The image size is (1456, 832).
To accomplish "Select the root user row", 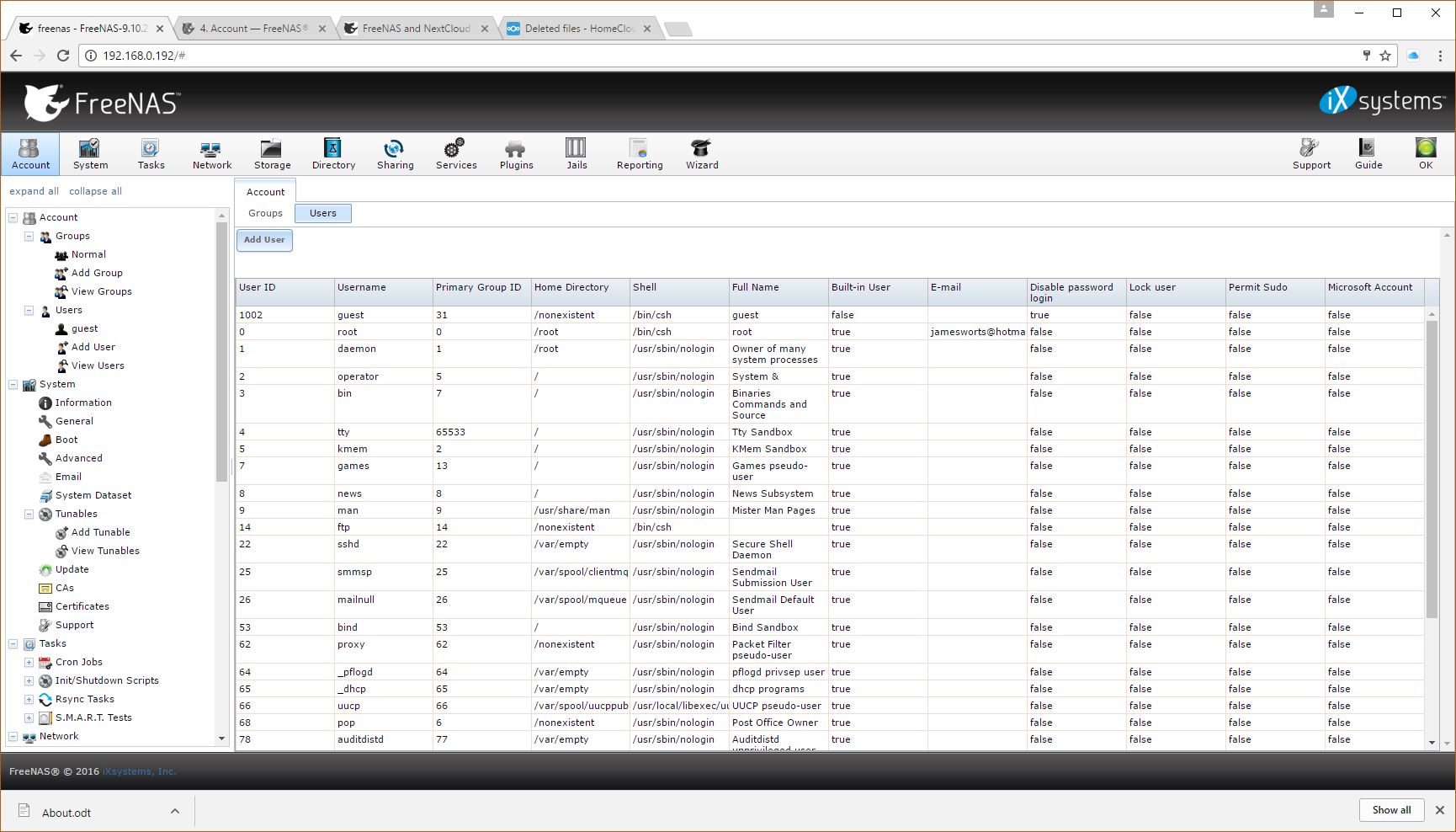I will click(831, 332).
